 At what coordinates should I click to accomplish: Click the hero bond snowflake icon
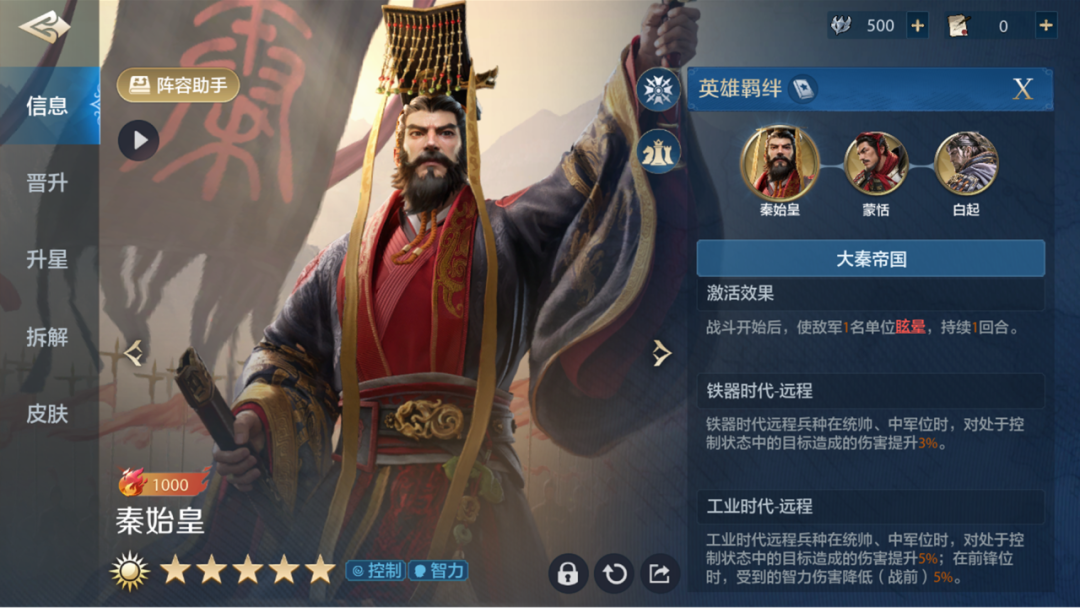(658, 90)
